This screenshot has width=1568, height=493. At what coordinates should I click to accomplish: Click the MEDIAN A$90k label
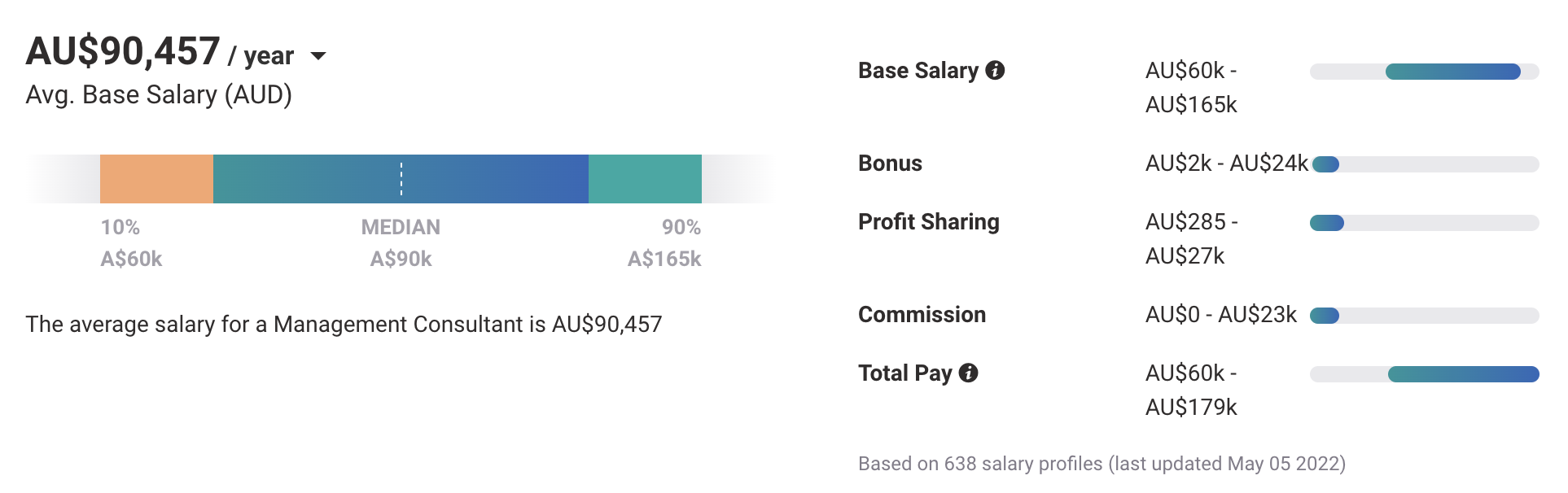coord(401,243)
